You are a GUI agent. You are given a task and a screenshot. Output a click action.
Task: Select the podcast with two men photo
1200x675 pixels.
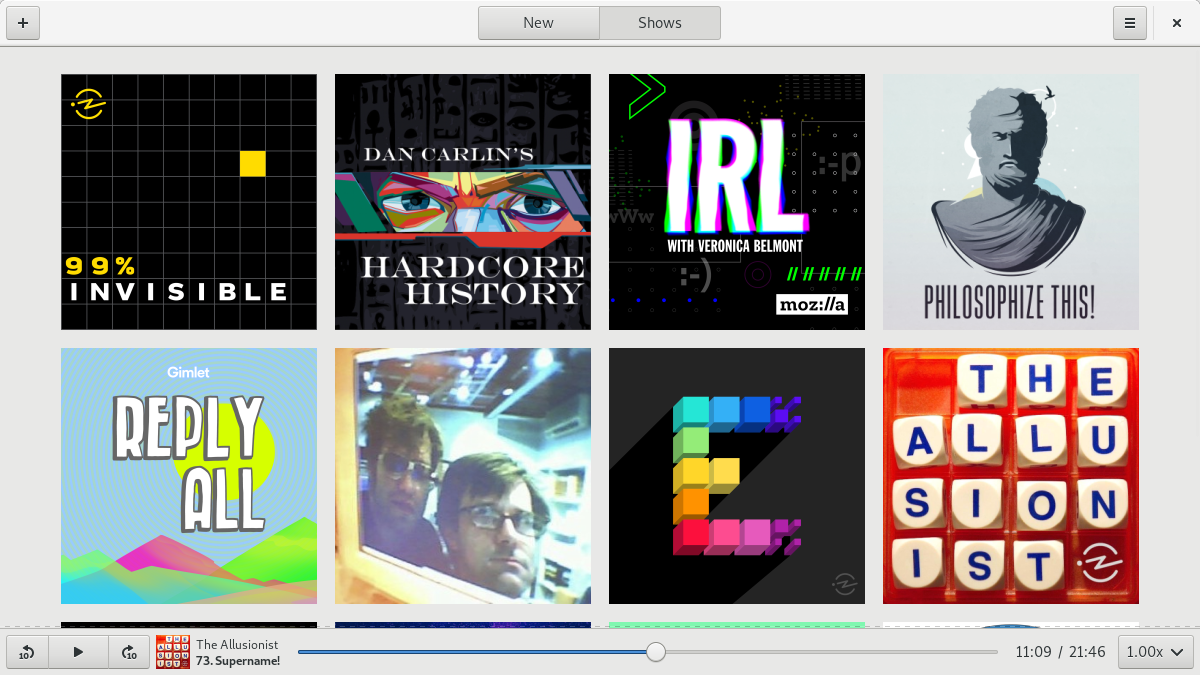click(463, 476)
